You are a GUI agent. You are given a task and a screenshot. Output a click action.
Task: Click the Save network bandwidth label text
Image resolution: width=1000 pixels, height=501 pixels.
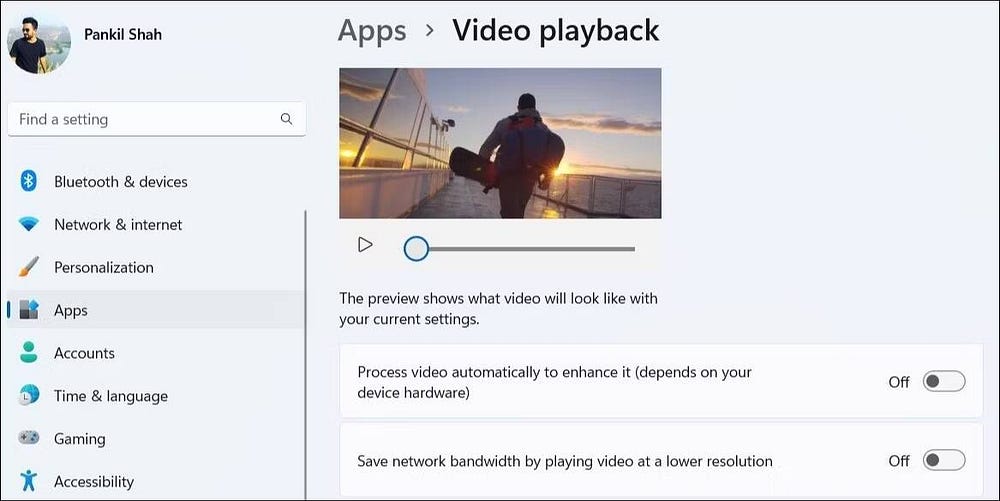[x=564, y=461]
